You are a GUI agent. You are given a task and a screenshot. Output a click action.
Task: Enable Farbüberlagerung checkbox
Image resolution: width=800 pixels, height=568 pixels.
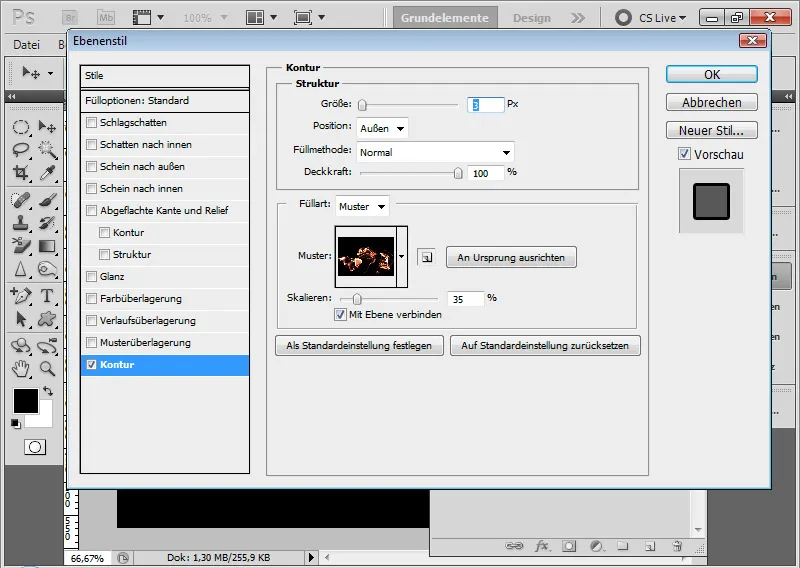coord(91,299)
